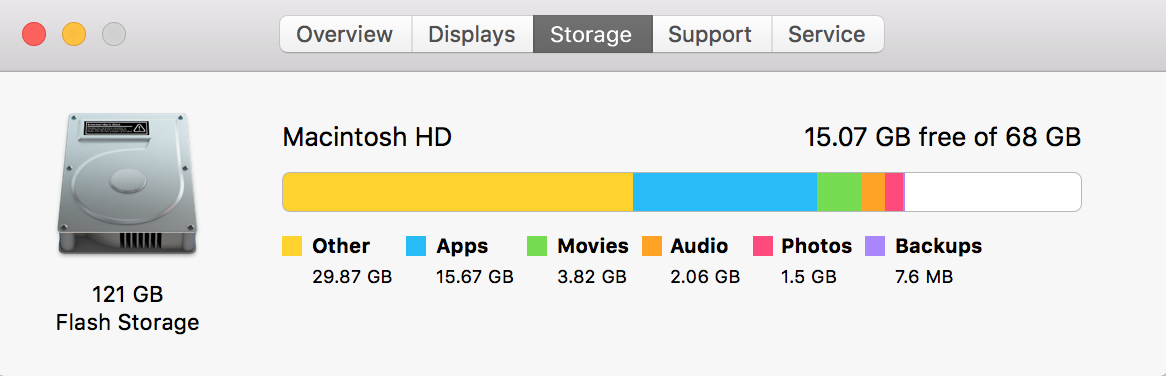Switch to the Overview tab
The image size is (1166, 376).
pyautogui.click(x=345, y=34)
